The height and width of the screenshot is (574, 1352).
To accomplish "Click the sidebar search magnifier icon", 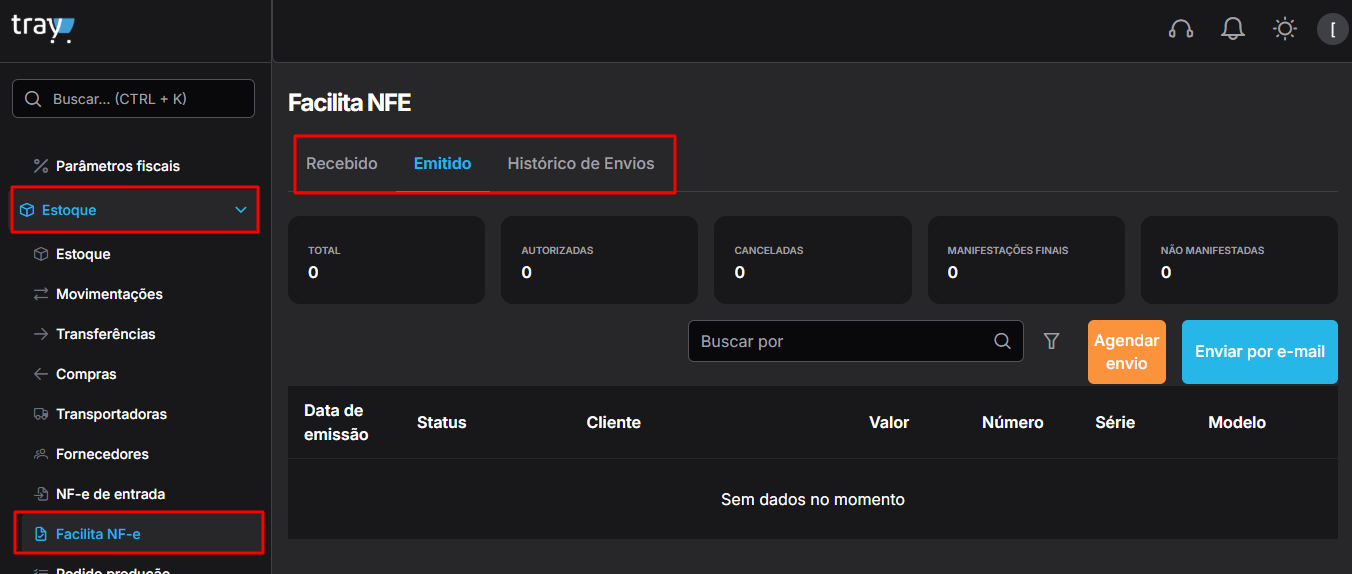I will point(33,99).
